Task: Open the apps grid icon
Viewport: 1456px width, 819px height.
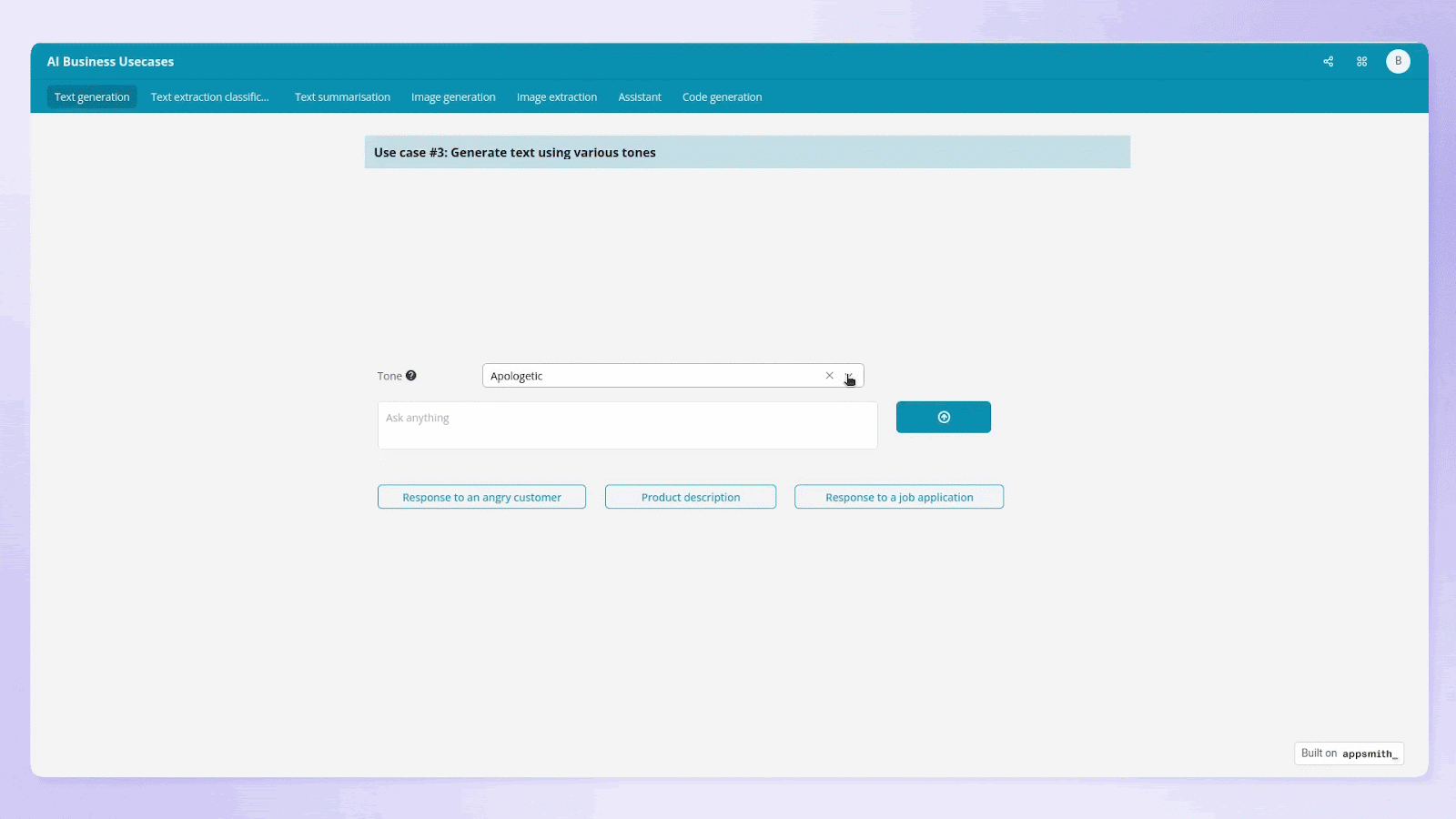Action: point(1361,62)
